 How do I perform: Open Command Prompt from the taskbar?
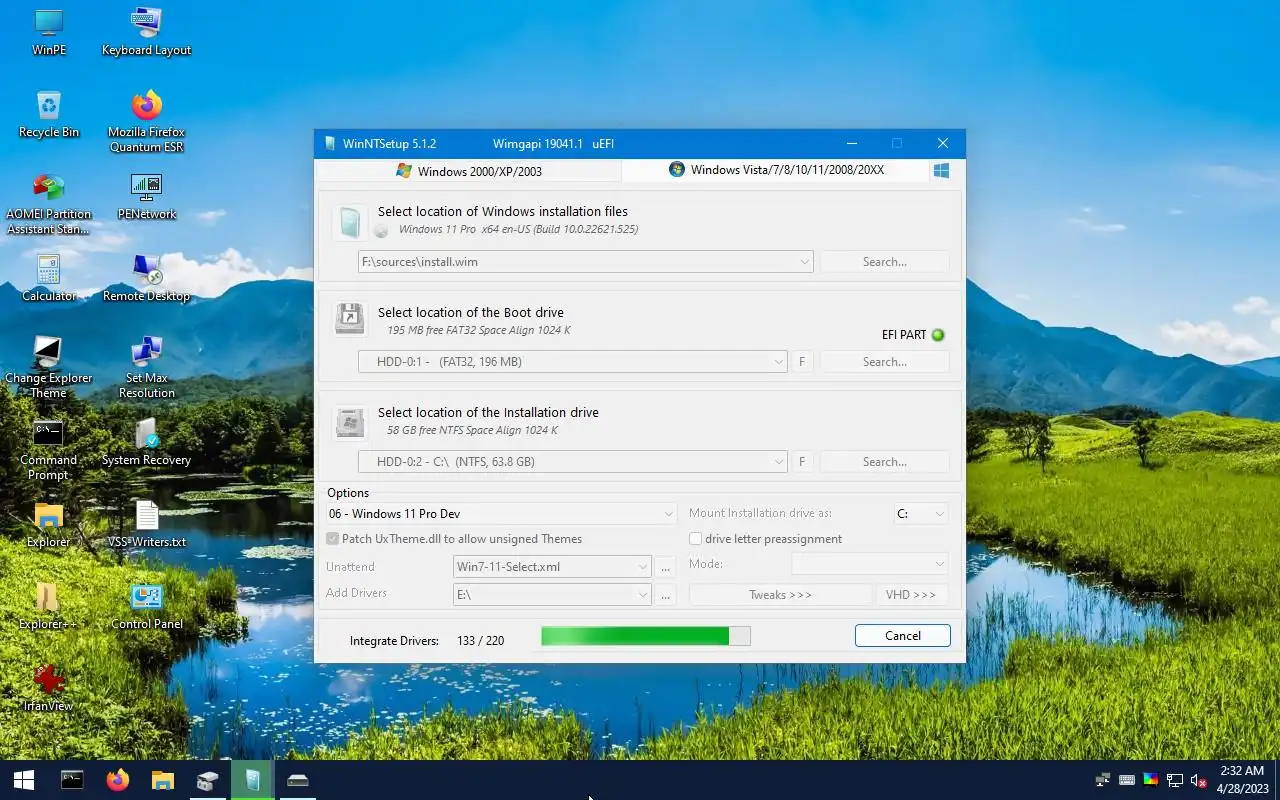tap(72, 780)
